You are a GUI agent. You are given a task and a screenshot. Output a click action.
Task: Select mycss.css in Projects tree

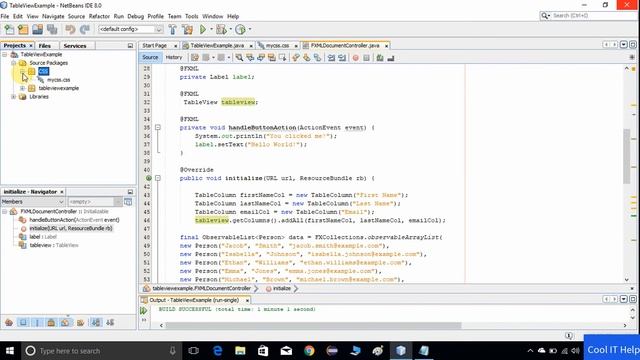pyautogui.click(x=58, y=80)
